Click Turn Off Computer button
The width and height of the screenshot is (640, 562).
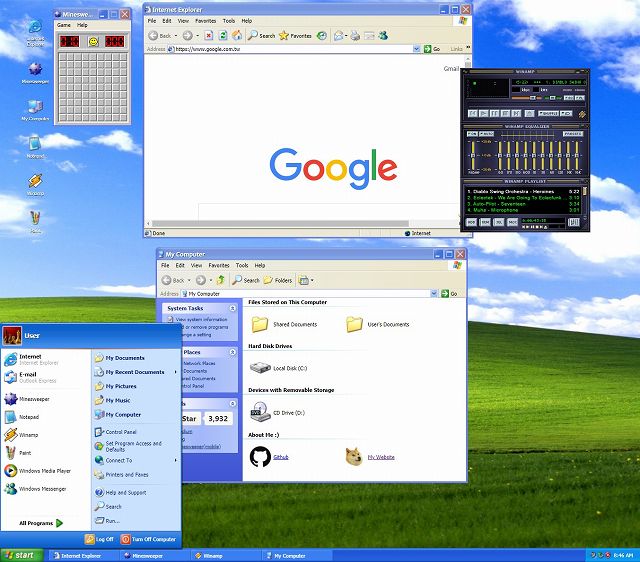(148, 539)
